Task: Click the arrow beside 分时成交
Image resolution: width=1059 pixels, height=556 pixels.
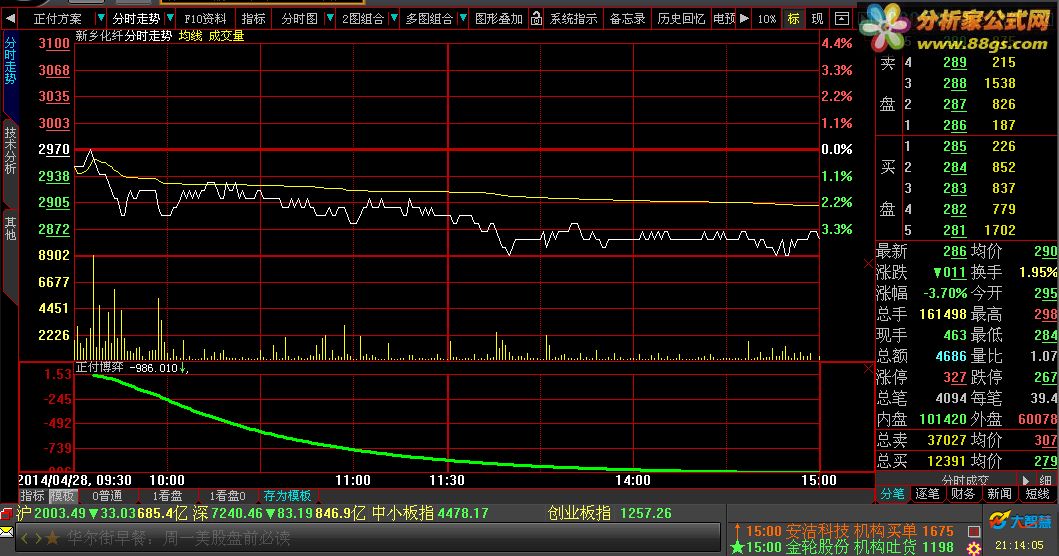Action: tap(1025, 480)
